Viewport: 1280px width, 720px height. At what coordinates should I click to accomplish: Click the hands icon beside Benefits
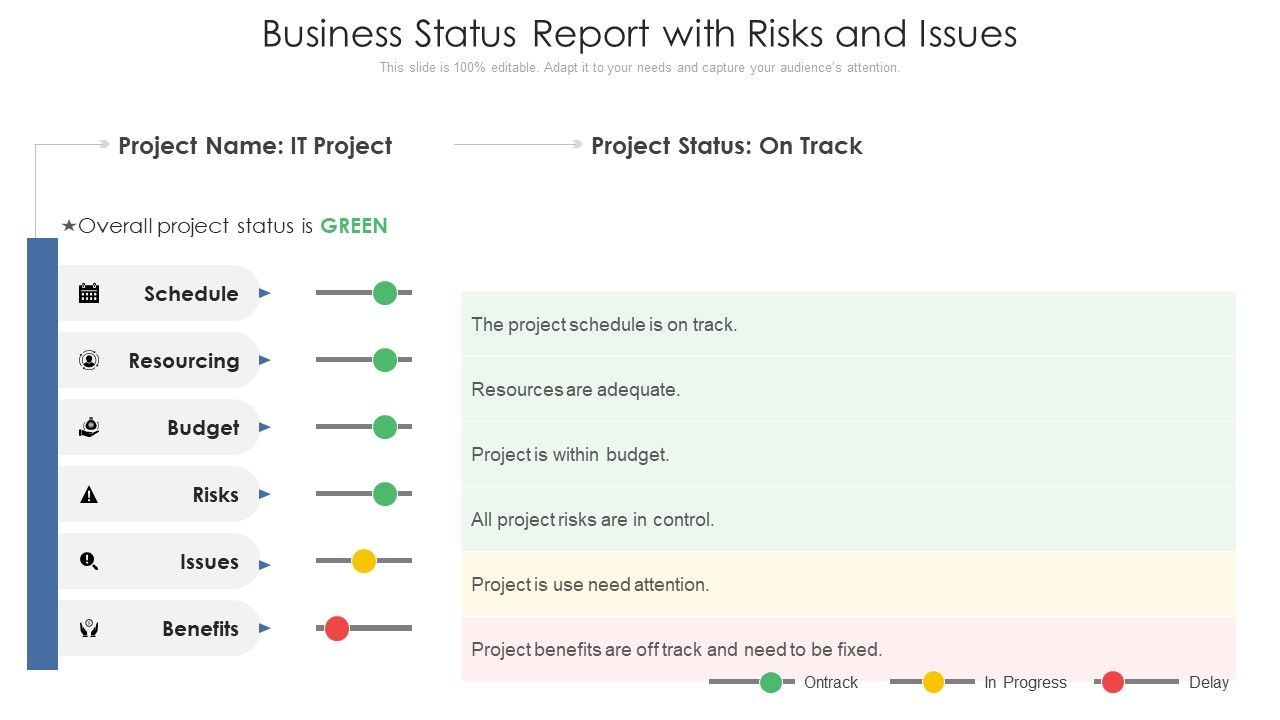coord(89,628)
